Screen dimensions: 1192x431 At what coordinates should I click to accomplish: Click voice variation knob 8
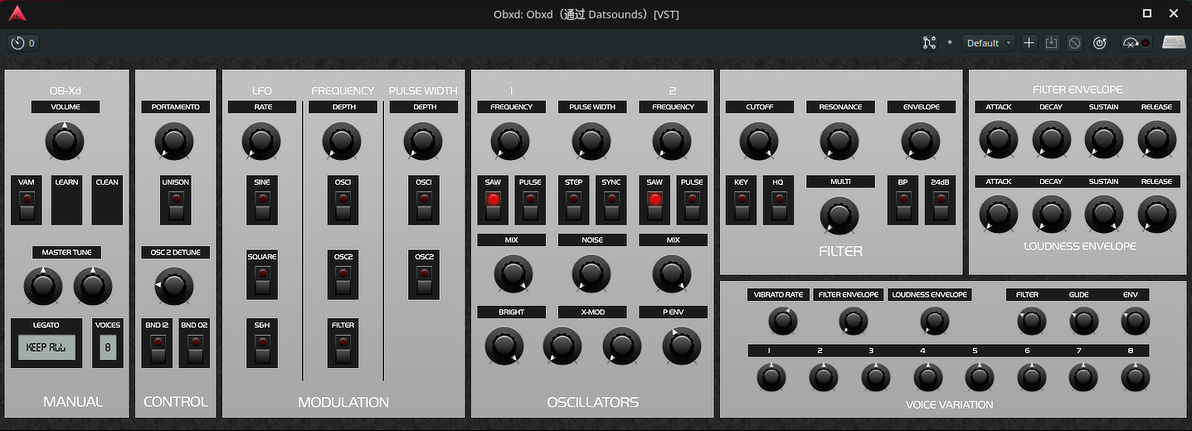(1135, 377)
